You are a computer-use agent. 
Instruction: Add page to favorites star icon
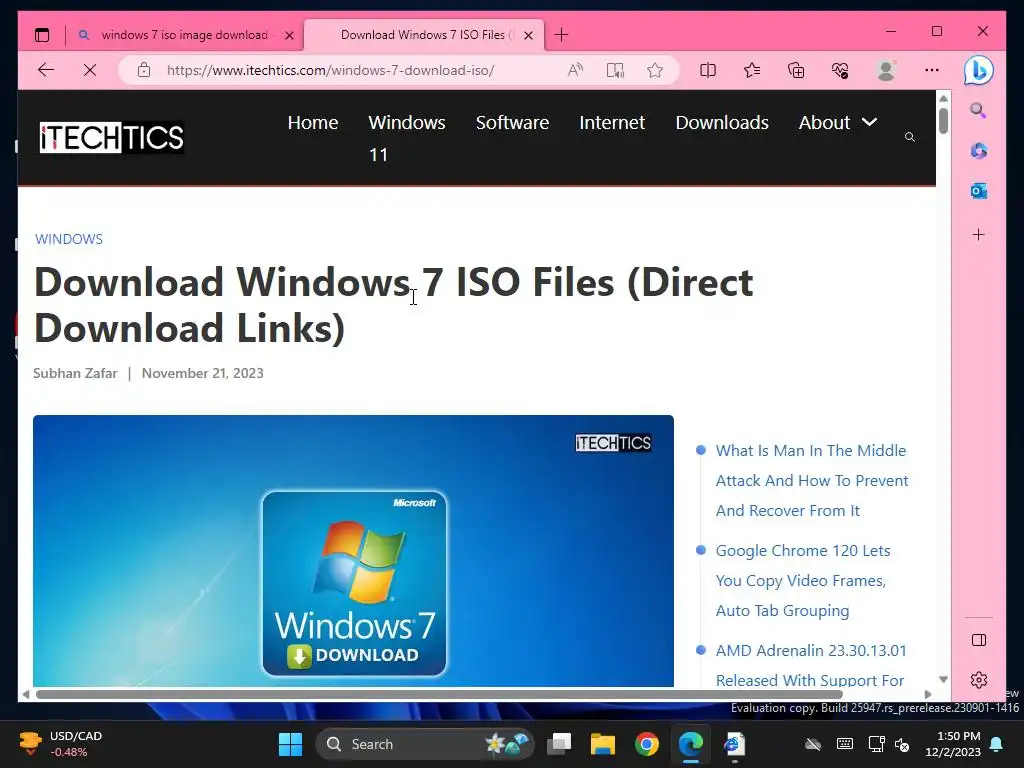pyautogui.click(x=655, y=70)
